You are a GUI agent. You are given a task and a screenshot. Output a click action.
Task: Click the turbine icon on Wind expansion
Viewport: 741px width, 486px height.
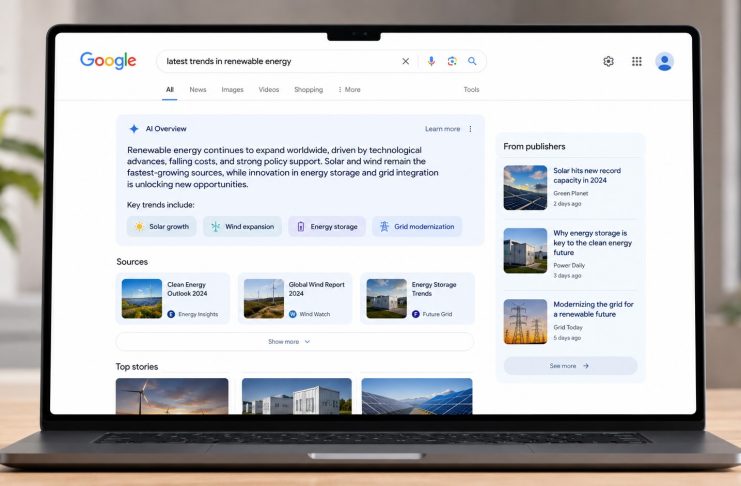(215, 226)
